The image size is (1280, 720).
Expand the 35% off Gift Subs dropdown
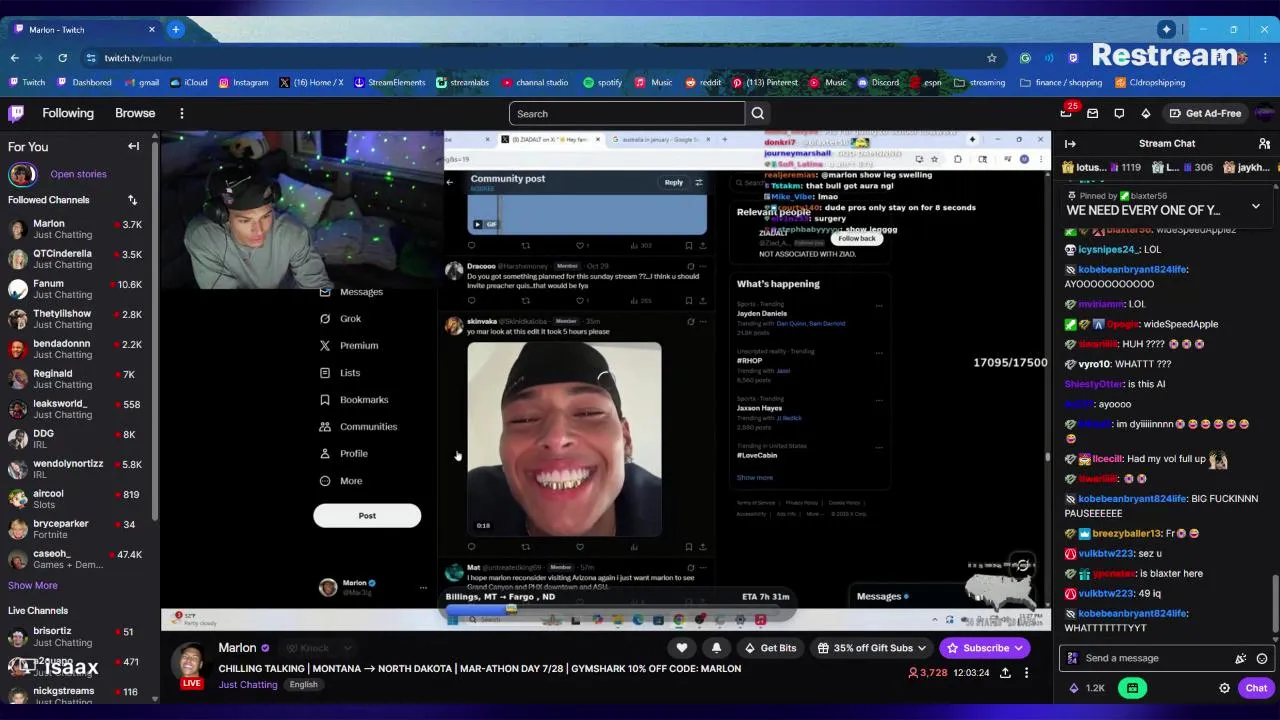(x=871, y=648)
